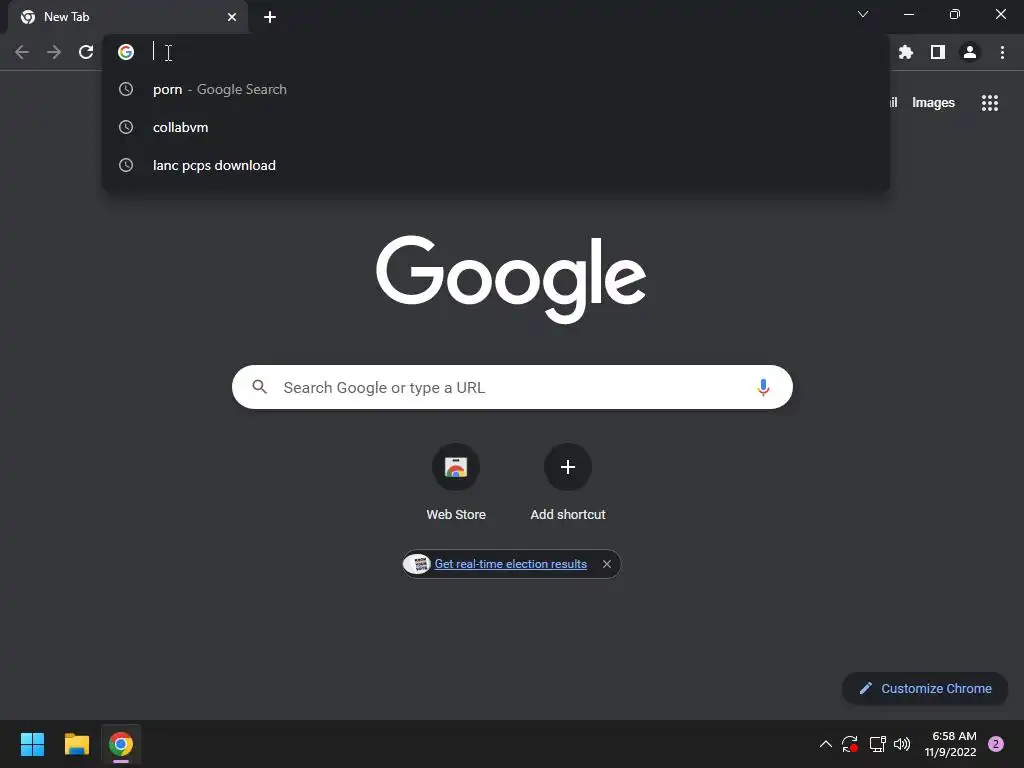Screen dimensions: 1024x768
Task: Select the New Tab tab
Action: [128, 17]
